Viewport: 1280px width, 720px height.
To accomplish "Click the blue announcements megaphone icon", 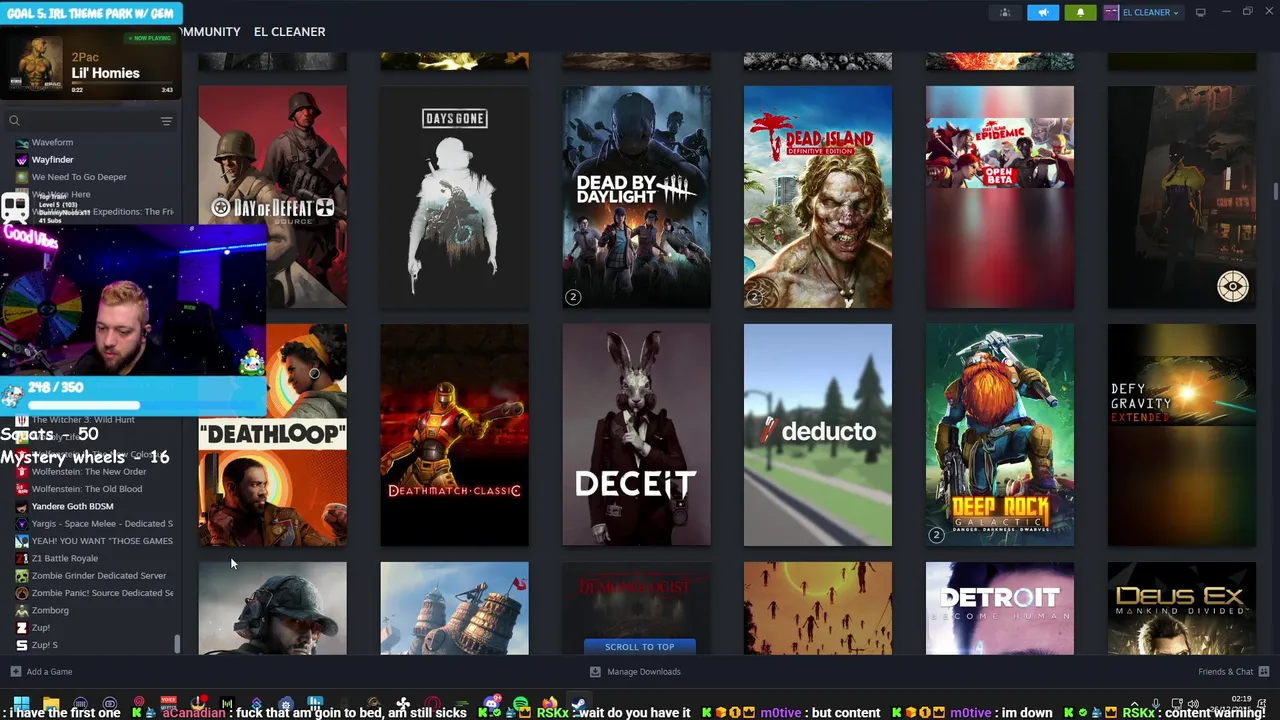I will point(1043,12).
